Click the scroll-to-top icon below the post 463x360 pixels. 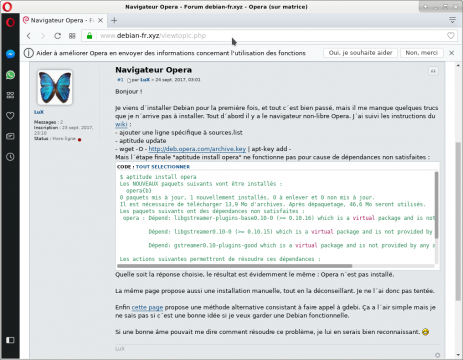438,355
